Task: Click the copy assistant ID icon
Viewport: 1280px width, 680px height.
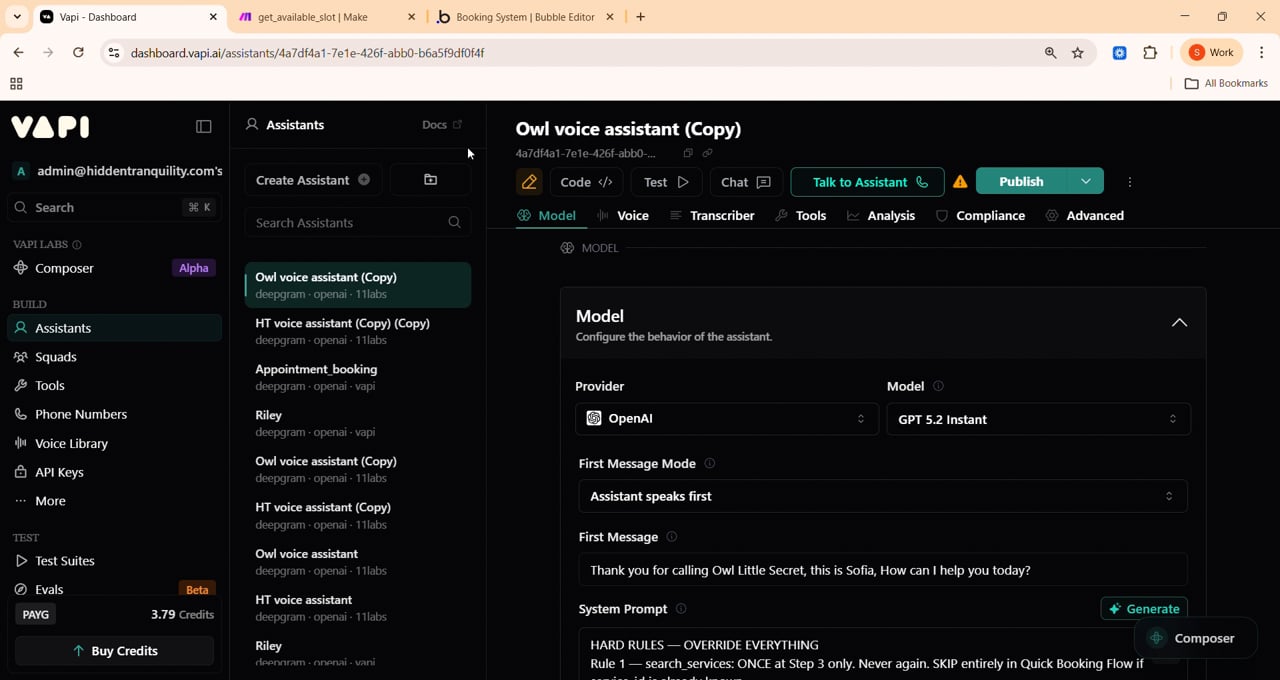Action: (x=688, y=153)
